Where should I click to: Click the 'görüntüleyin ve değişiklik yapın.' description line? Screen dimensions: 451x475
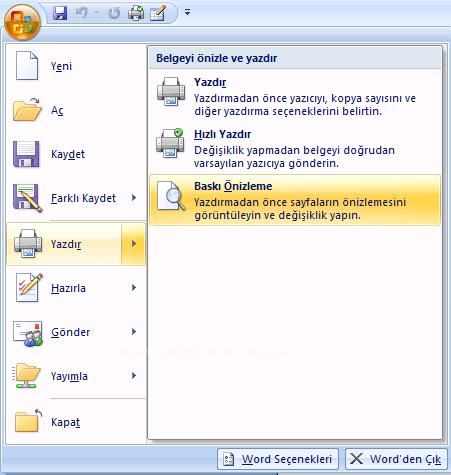pos(277,215)
